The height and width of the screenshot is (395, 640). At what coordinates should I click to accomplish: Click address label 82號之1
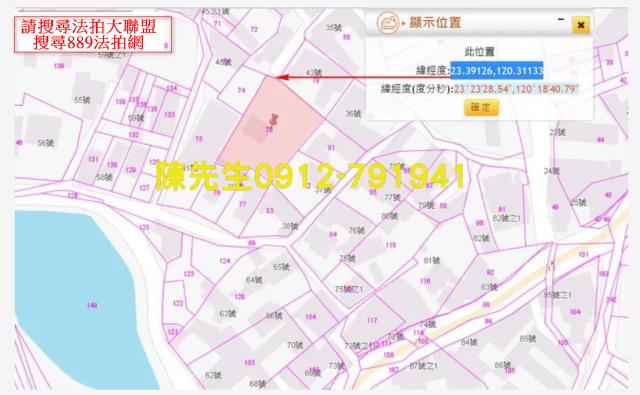pyautogui.click(x=507, y=219)
